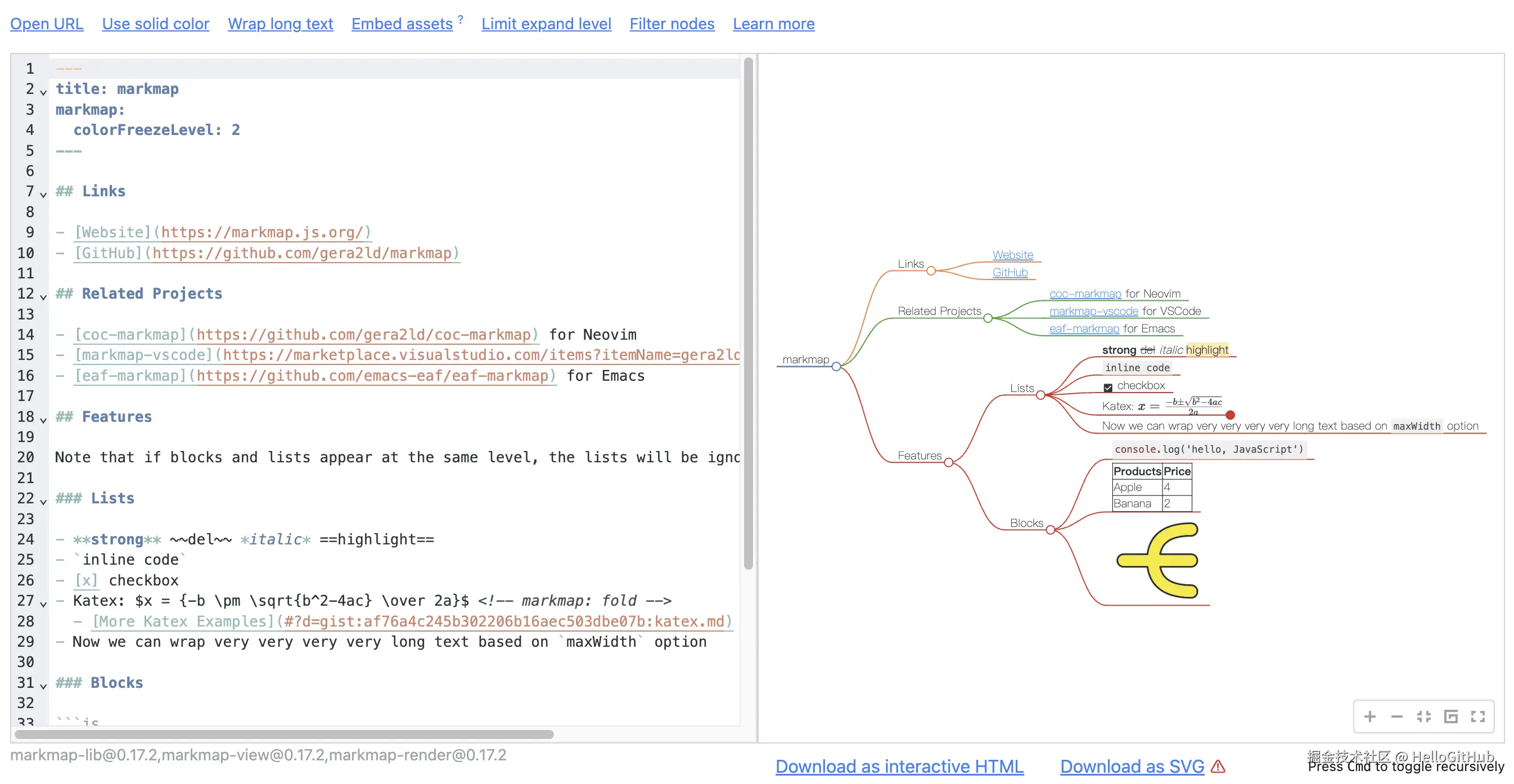The height and width of the screenshot is (784, 1514).
Task: Click the warning icon beside Download as SVG
Action: tap(1218, 767)
